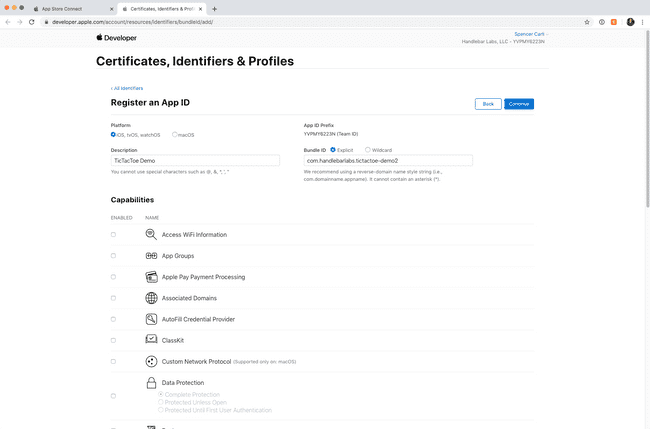Open the browser profile avatar
Image resolution: width=650 pixels, height=429 pixels.
point(631,22)
